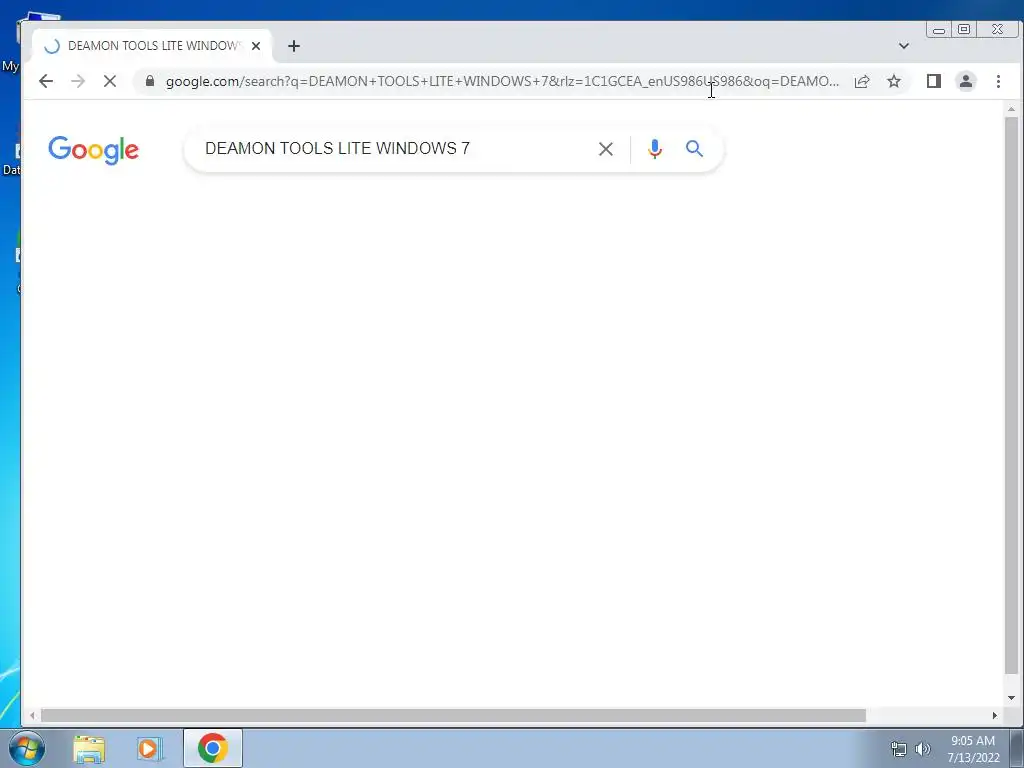Open a new tab with plus button

click(x=294, y=46)
